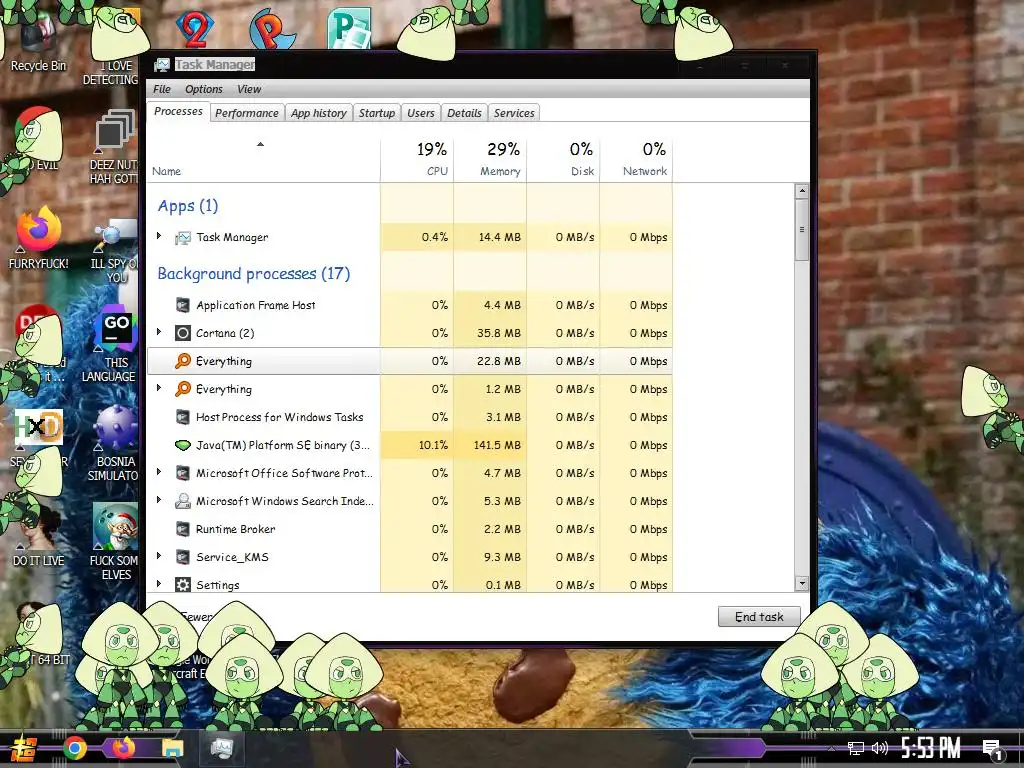The height and width of the screenshot is (768, 1024).
Task: Expand the Service_KMS process row
Action: tap(159, 556)
